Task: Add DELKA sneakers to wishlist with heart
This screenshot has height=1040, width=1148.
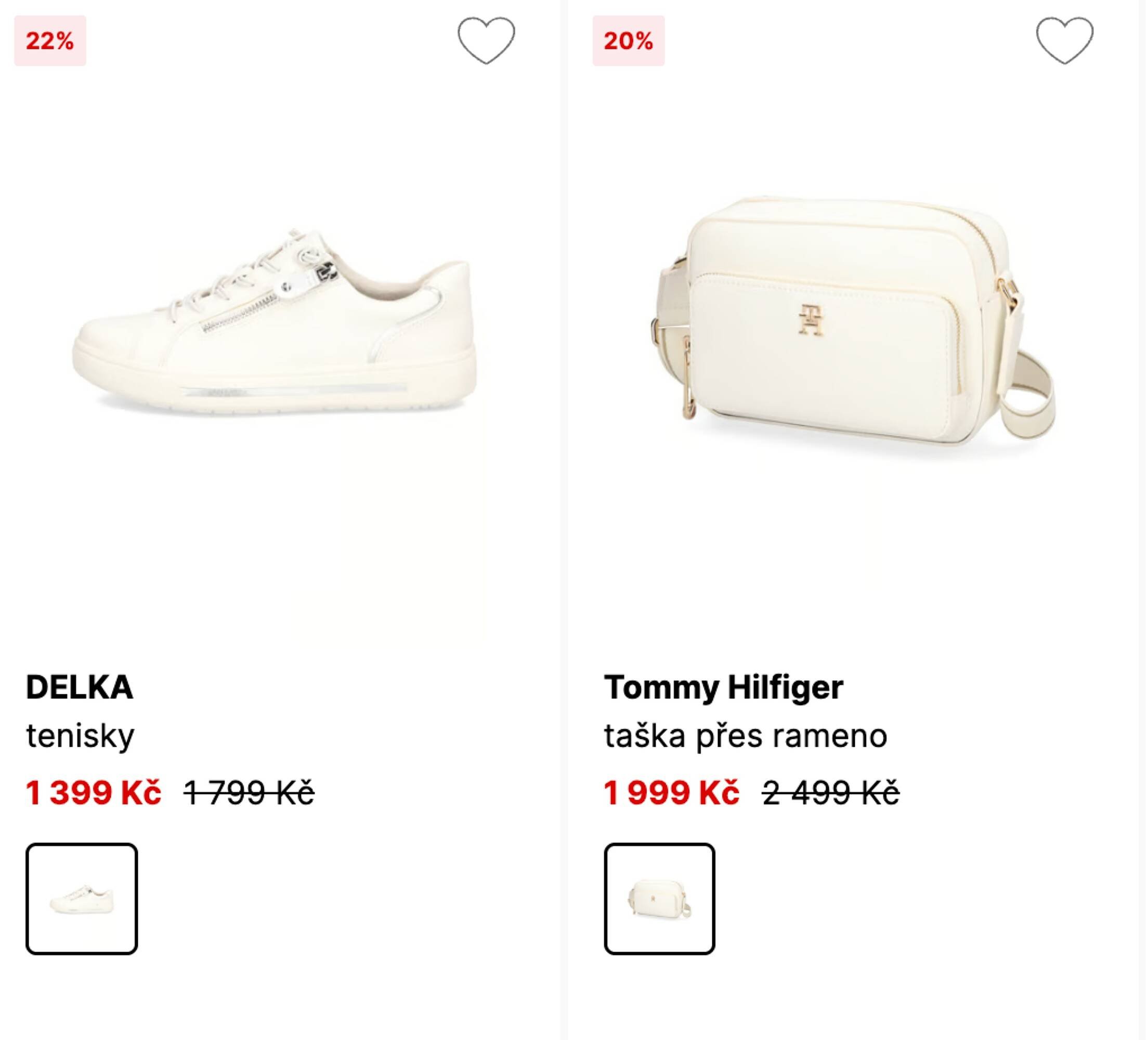Action: click(486, 41)
